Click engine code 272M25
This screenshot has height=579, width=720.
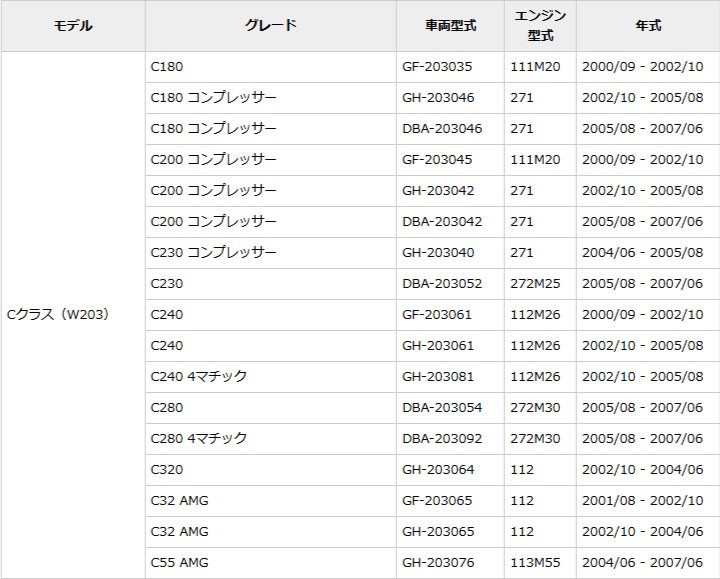pos(535,284)
